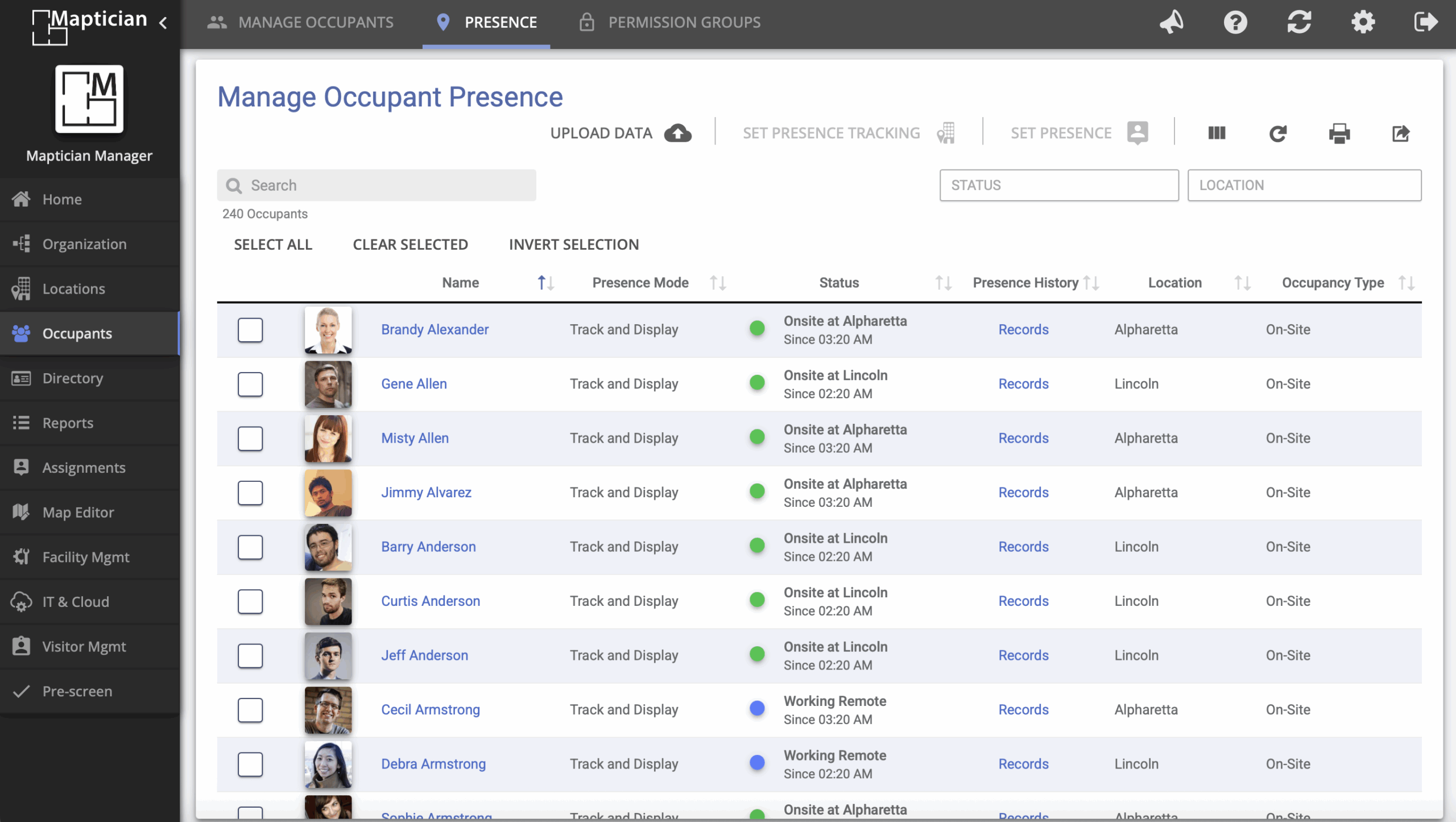Viewport: 1456px width, 822px height.
Task: Click the Maptician Manager logo image
Action: [89, 99]
